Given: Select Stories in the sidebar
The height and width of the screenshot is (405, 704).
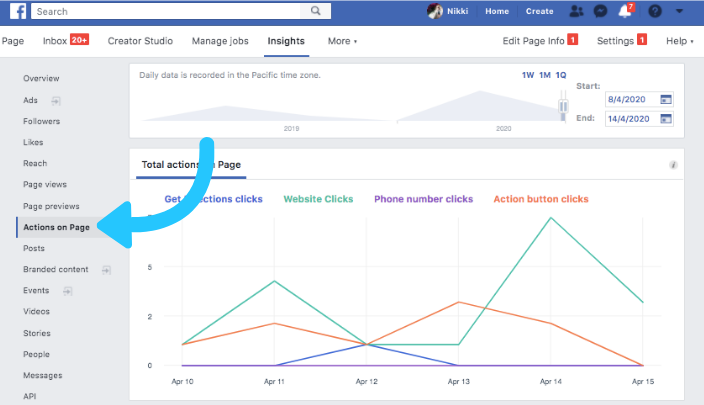Looking at the screenshot, I should (37, 333).
